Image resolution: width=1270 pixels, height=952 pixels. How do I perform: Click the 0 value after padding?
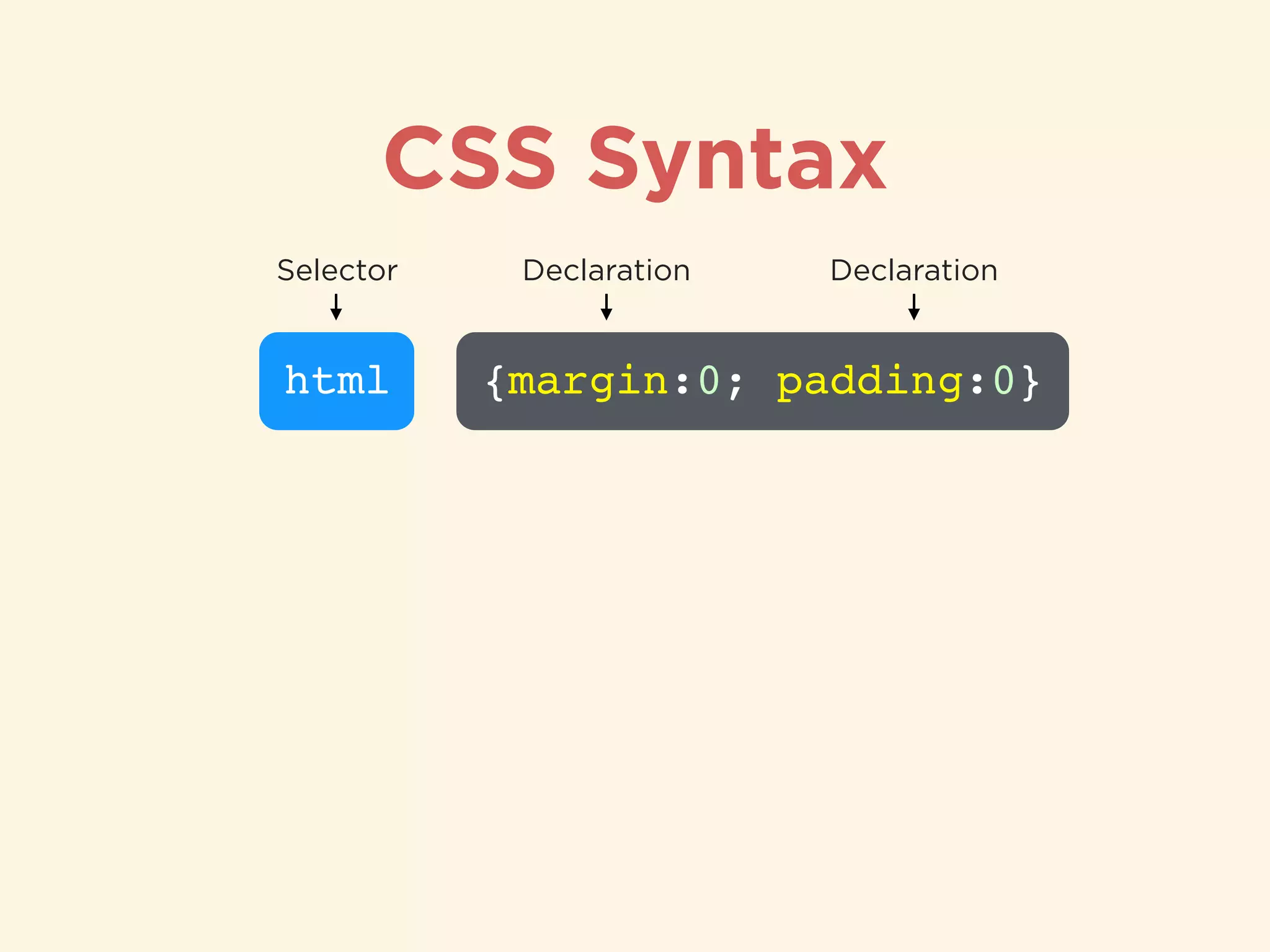click(x=1003, y=380)
